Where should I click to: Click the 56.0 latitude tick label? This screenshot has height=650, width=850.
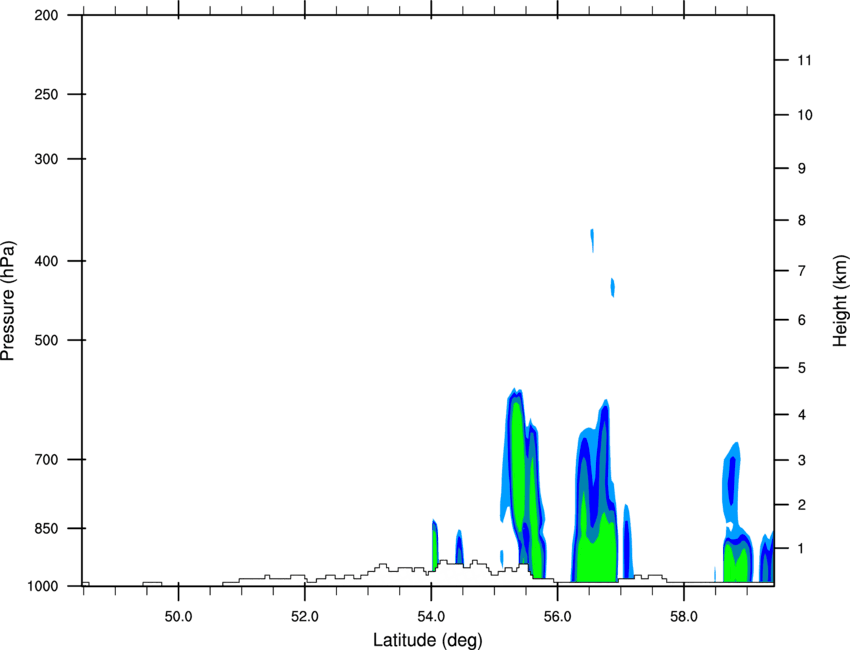point(557,617)
